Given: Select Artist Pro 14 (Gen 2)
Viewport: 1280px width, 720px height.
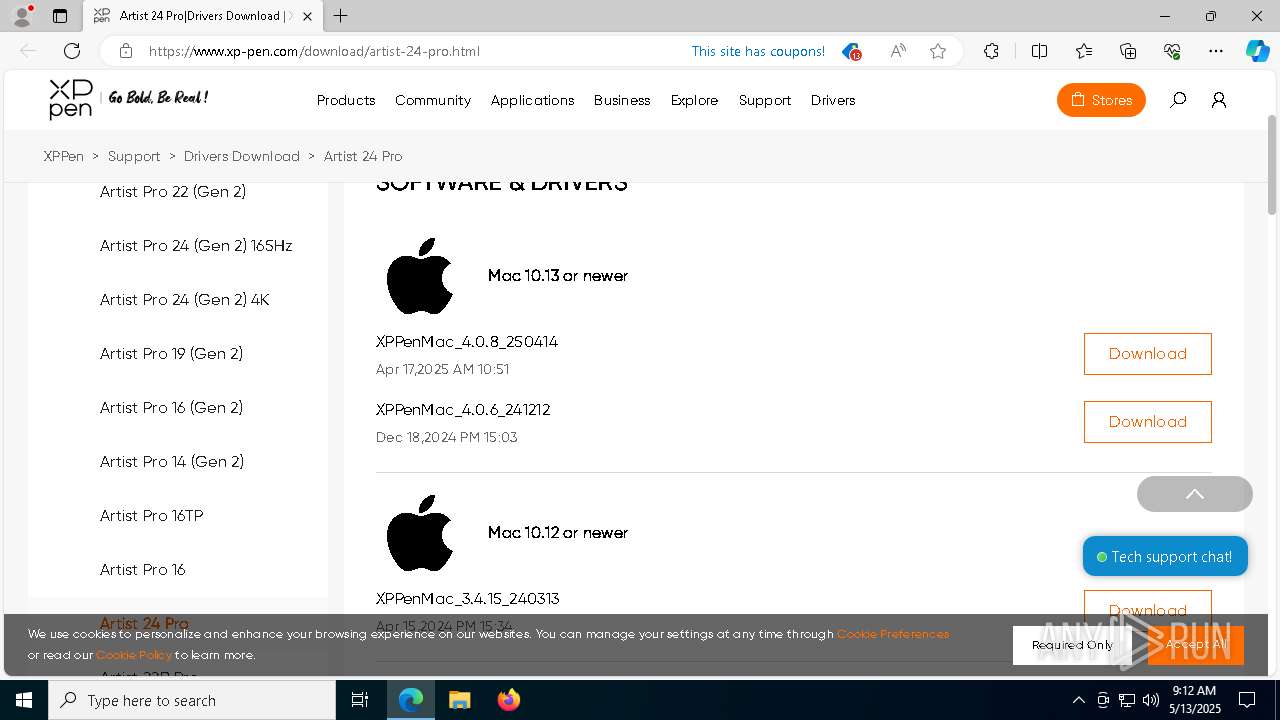Looking at the screenshot, I should (172, 461).
